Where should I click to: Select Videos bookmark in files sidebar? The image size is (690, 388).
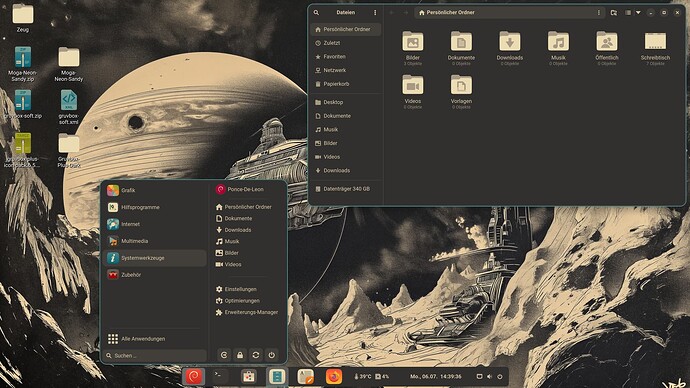pyautogui.click(x=346, y=157)
